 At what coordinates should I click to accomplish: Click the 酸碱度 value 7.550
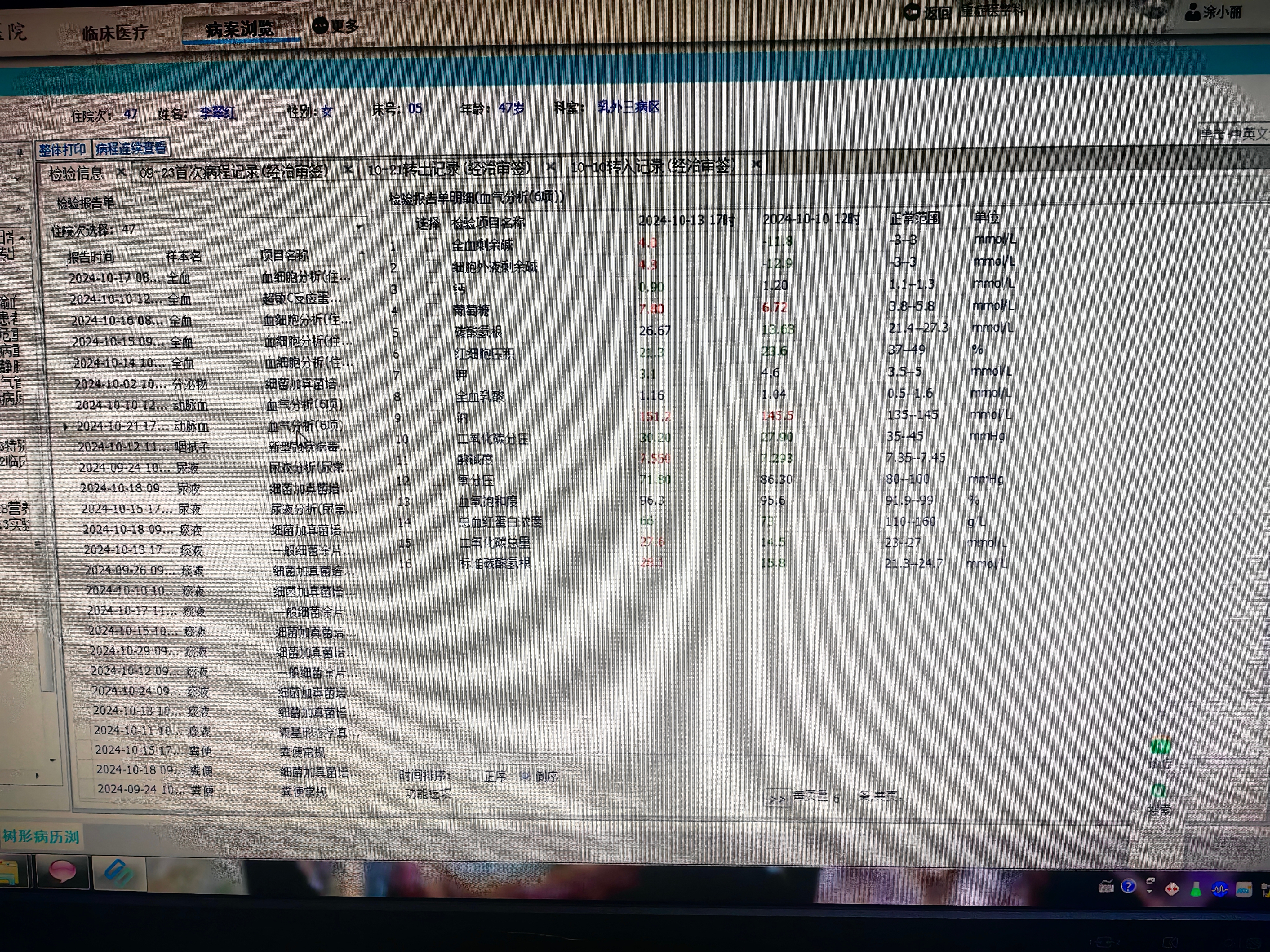[x=655, y=459]
